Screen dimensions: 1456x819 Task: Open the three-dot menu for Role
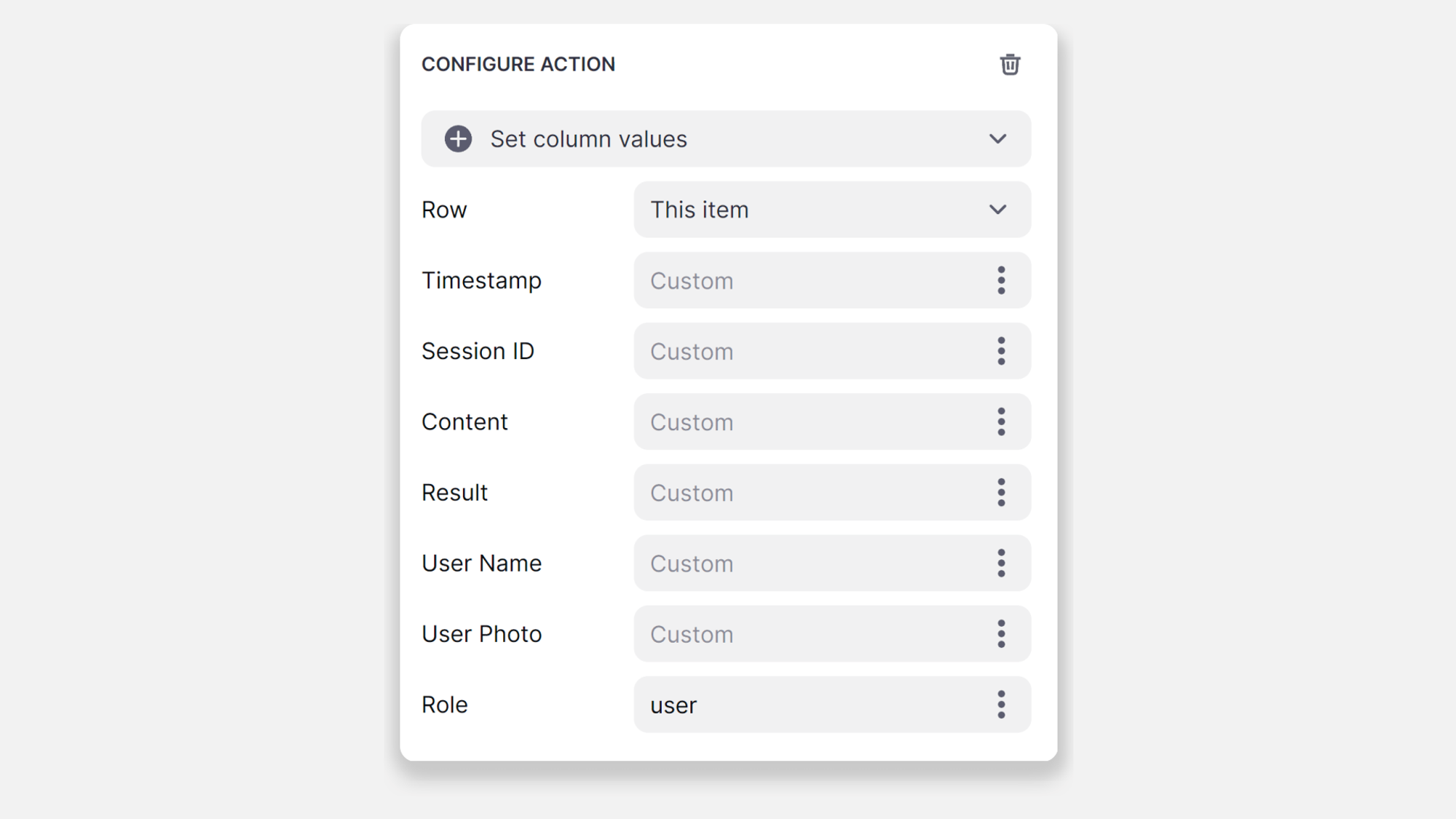point(1001,705)
